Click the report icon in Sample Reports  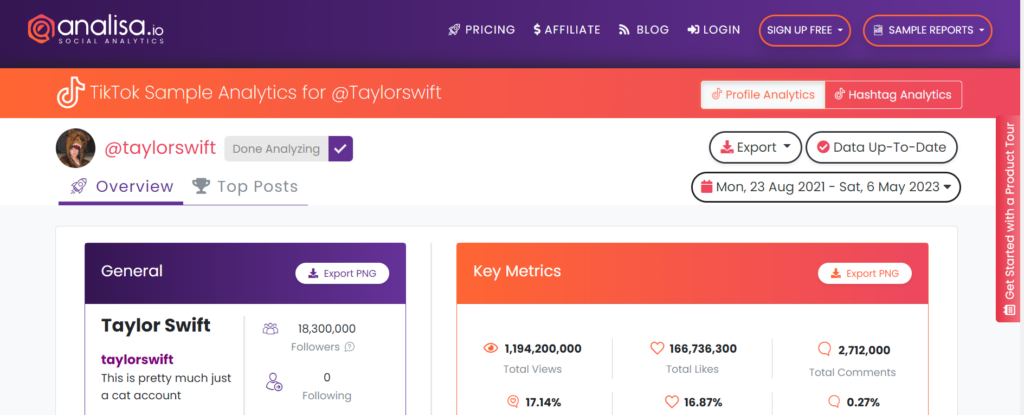[x=878, y=30]
